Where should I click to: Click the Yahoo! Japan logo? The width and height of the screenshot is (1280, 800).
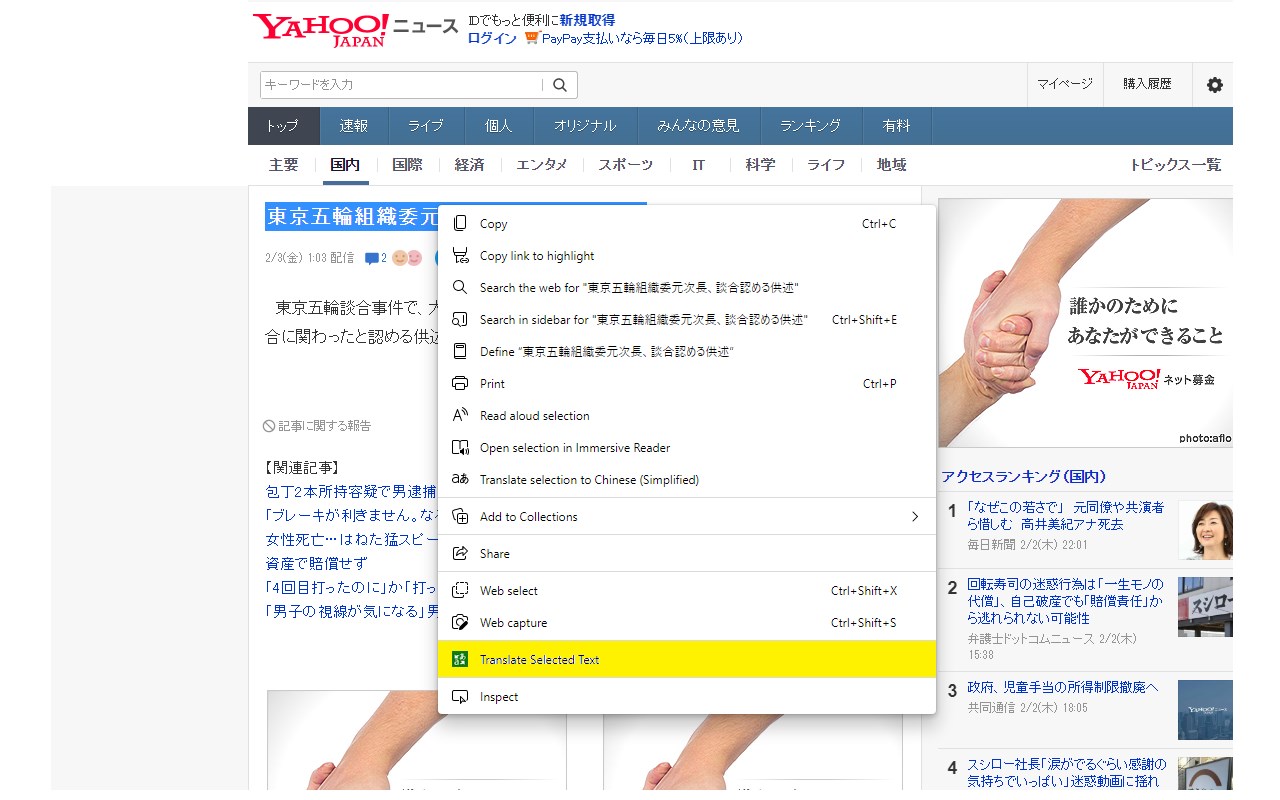(320, 30)
